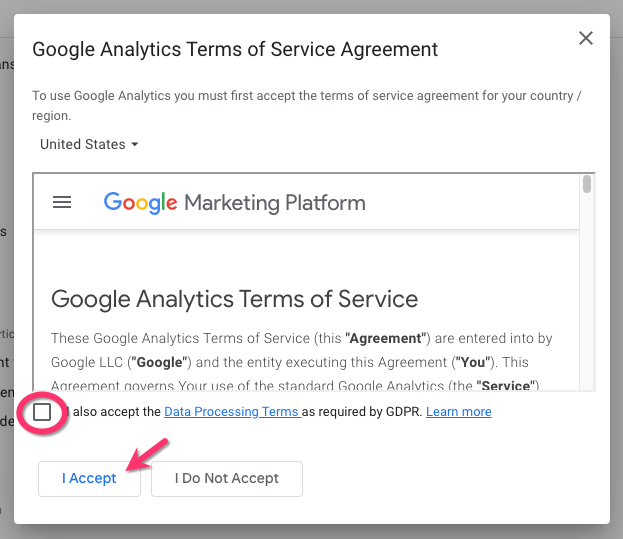Image resolution: width=623 pixels, height=539 pixels.
Task: Click the Google Analytics Terms of Service heading
Action: pyautogui.click(x=234, y=299)
